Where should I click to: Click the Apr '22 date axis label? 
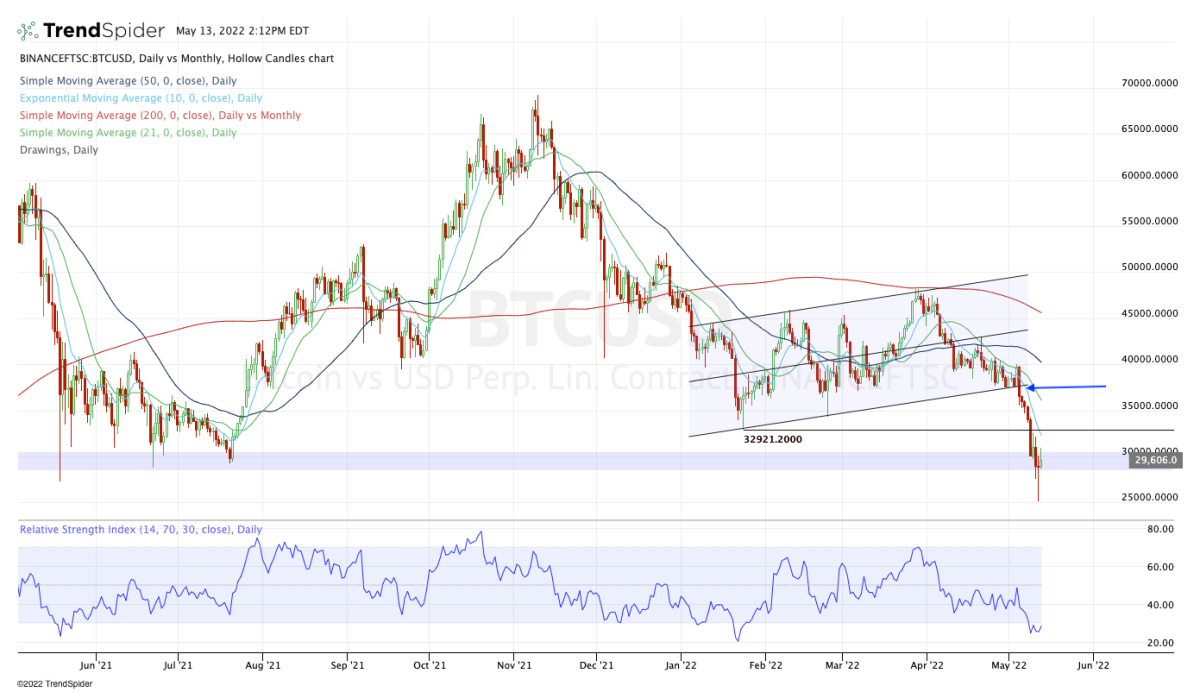click(x=927, y=663)
